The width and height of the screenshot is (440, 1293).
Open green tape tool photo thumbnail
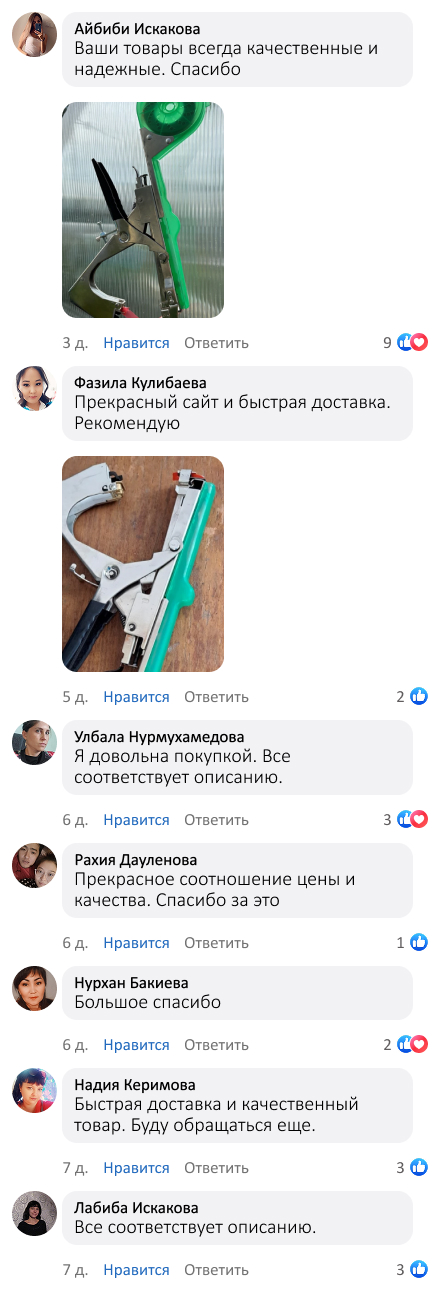coord(143,210)
